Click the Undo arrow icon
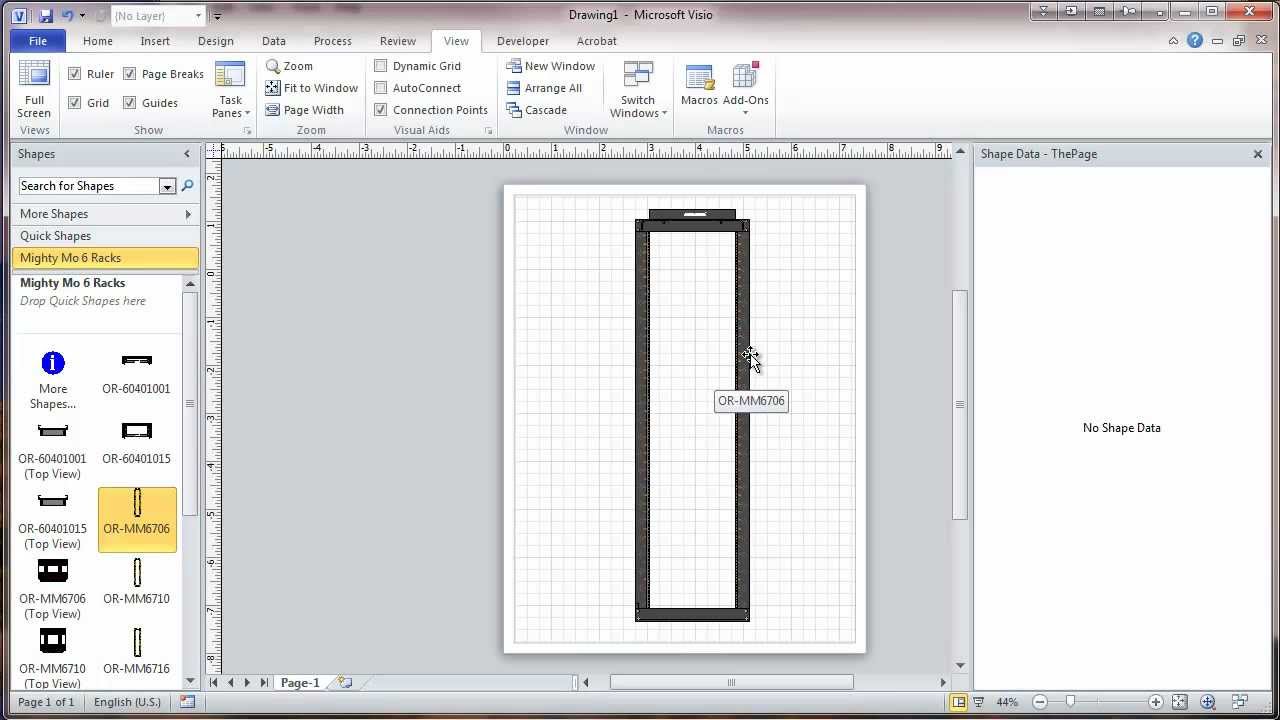The image size is (1280, 720). [x=68, y=15]
